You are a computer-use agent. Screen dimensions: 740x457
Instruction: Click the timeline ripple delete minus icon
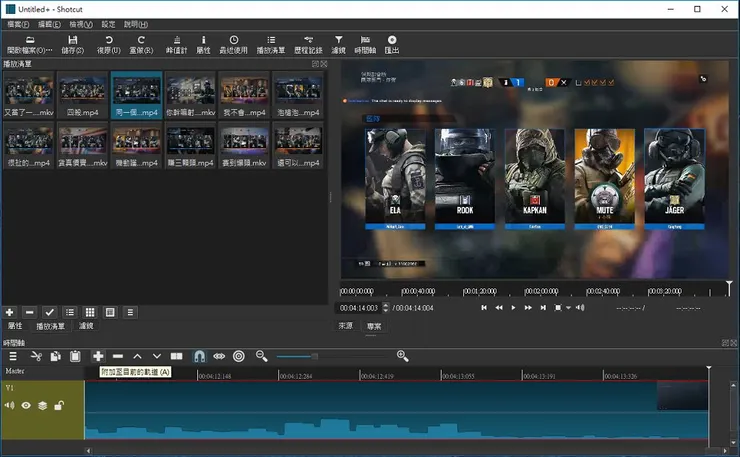[x=118, y=356]
